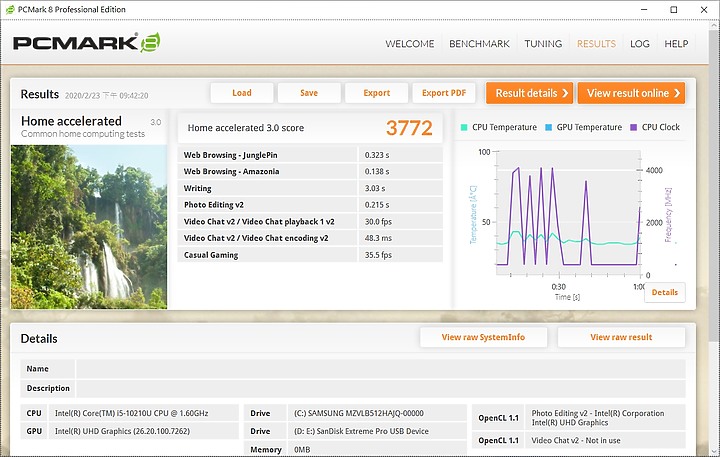
Task: Click the PCMark 8 logo
Action: (x=86, y=43)
